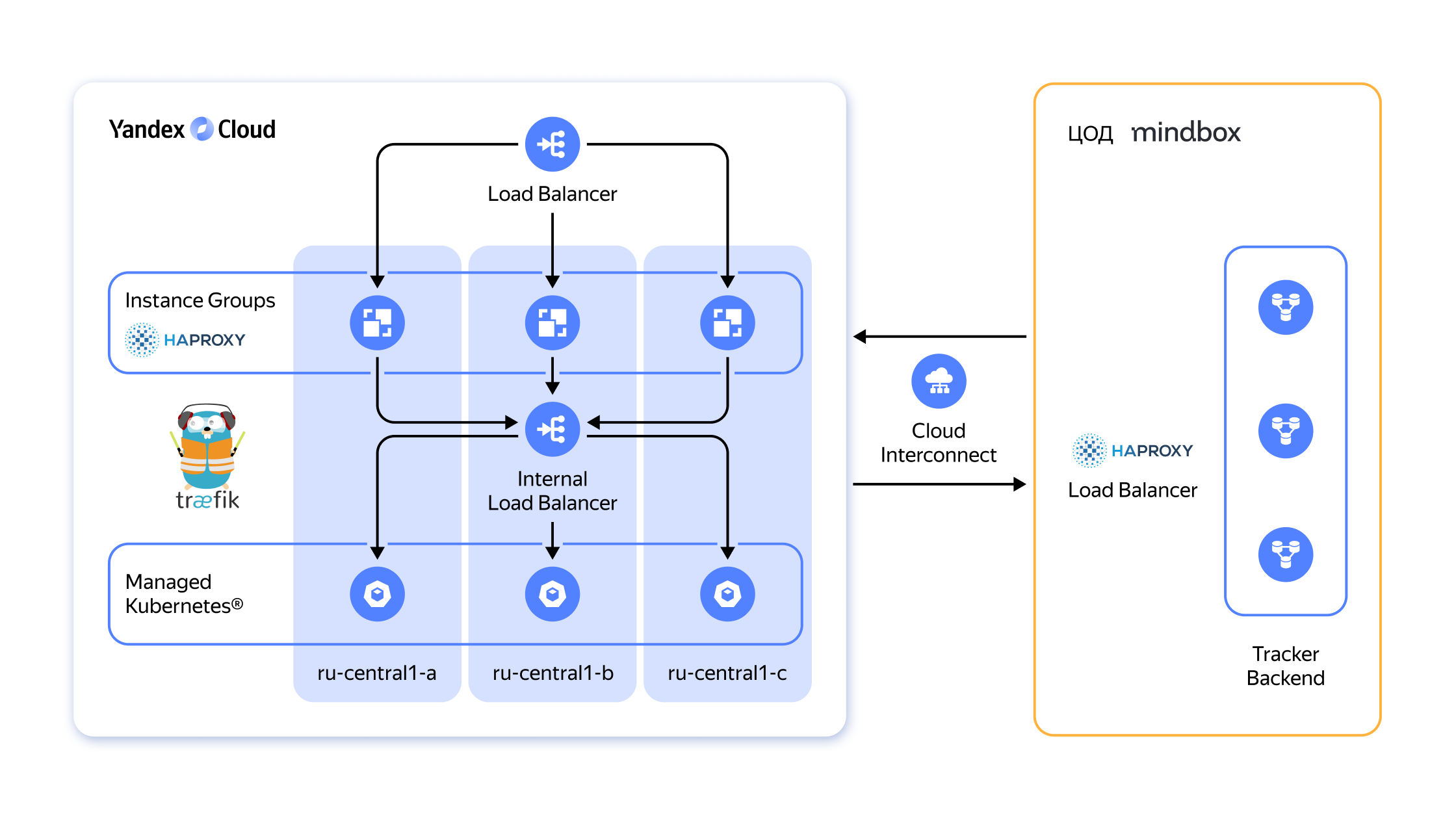Select the Instance Group icon in ru-central1-a
Image resolution: width=1456 pixels, height=819 pixels.
click(377, 322)
